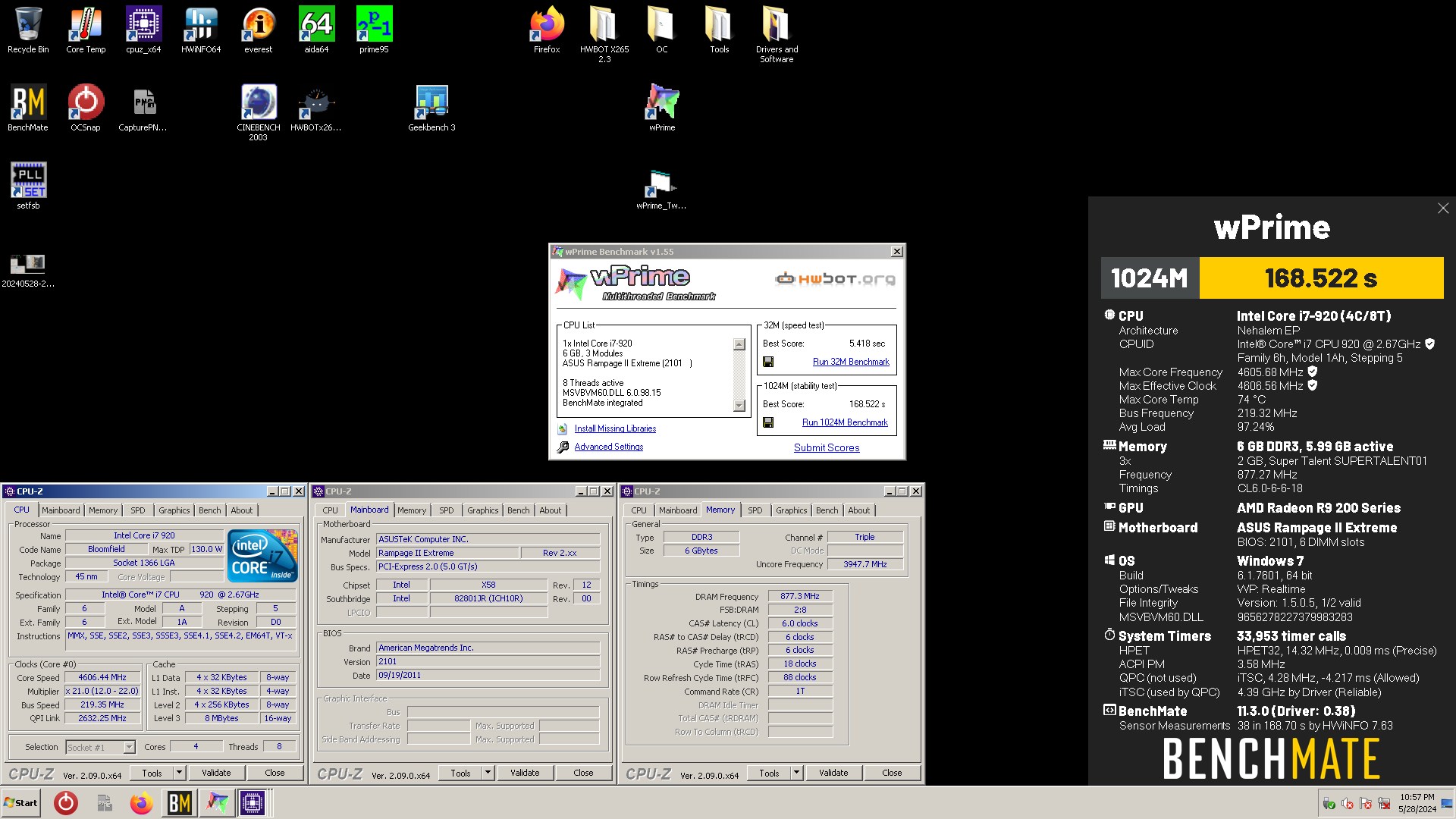Open wPrime_Tw desktop shortcut
This screenshot has width=1456, height=819.
coord(662,190)
